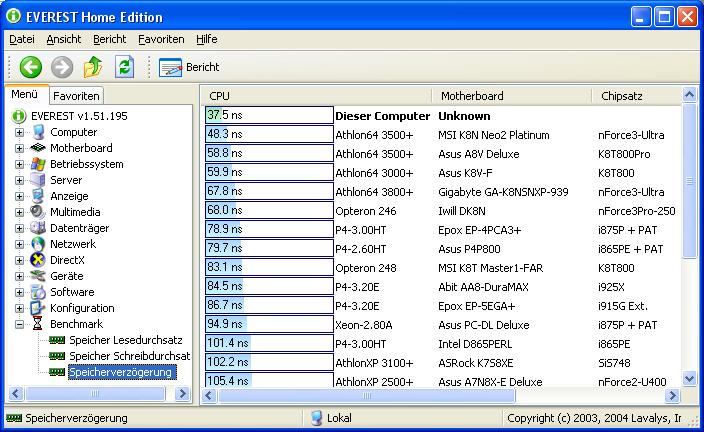Sort by the Motherboard column header
Screen dimensions: 704x432
pos(511,96)
